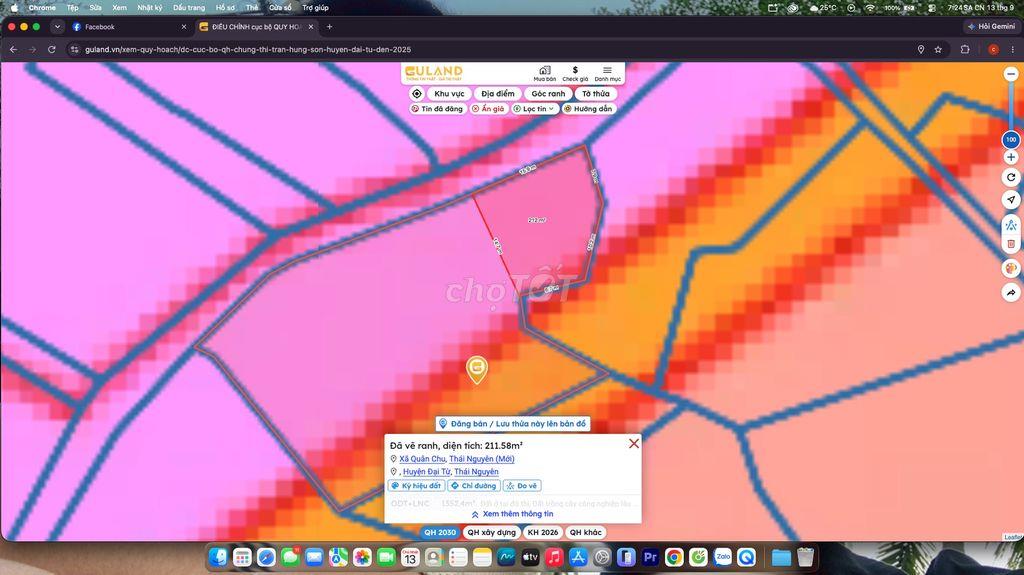Click the share arrow icon

1011,292
